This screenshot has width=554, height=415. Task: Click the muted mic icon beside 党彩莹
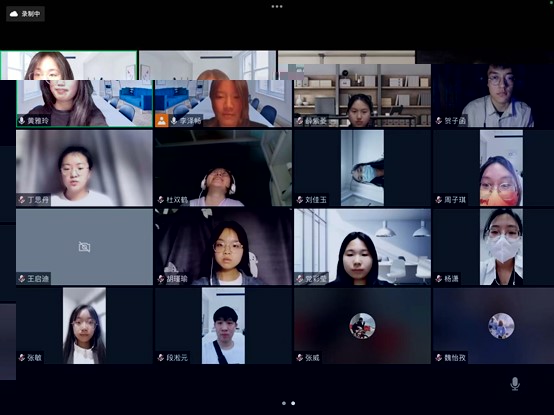(x=300, y=279)
